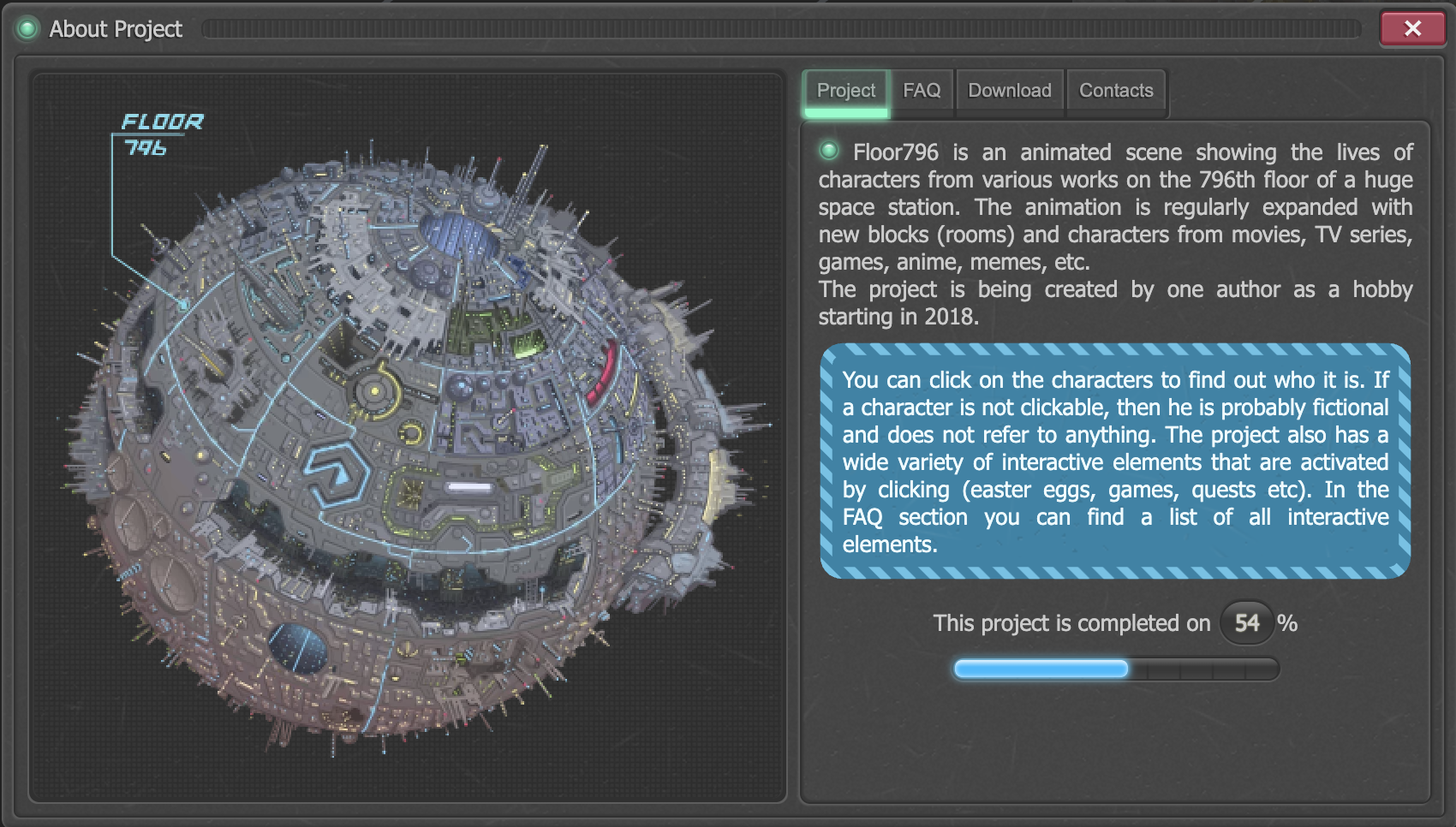Viewport: 1456px width, 827px height.
Task: Switch to the FAQ tab
Action: pyautogui.click(x=922, y=91)
